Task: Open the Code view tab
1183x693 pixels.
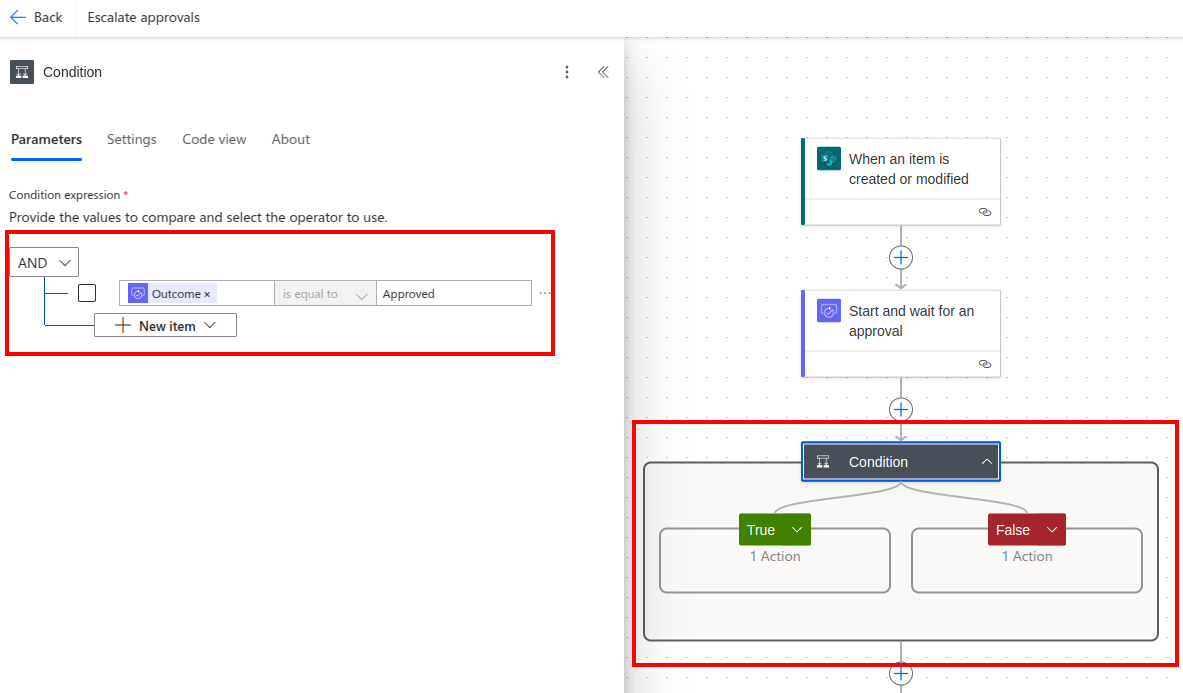Action: click(x=214, y=139)
